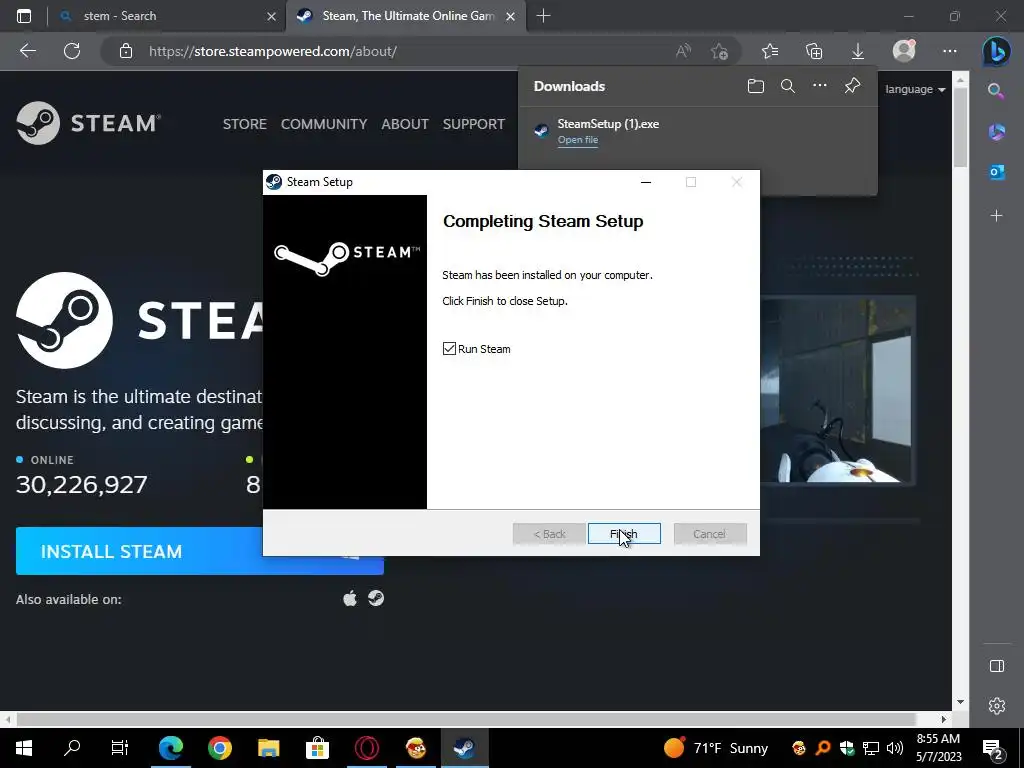Image resolution: width=1024 pixels, height=768 pixels.
Task: Click the browser back arrow
Action: (28, 51)
